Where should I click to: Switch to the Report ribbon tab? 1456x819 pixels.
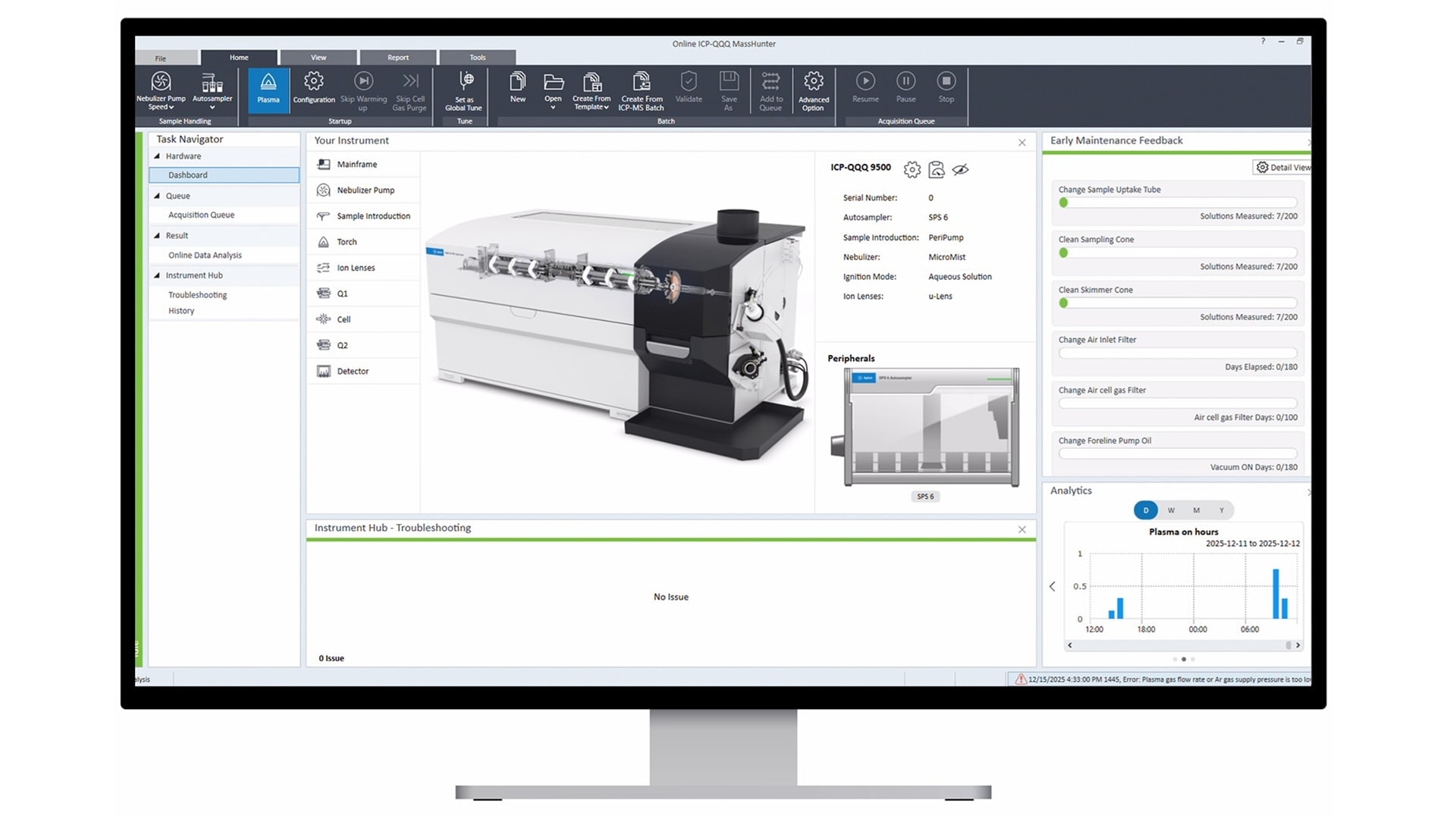(398, 58)
